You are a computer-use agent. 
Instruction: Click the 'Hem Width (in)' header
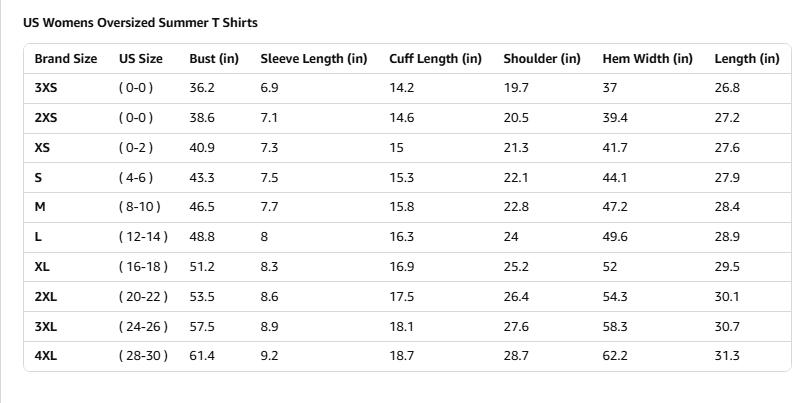[x=647, y=59]
